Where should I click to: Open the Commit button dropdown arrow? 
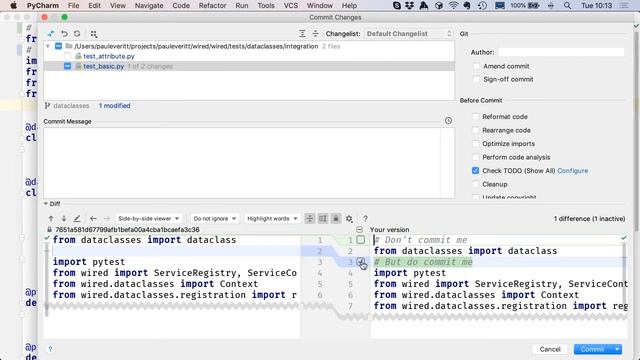(617, 349)
